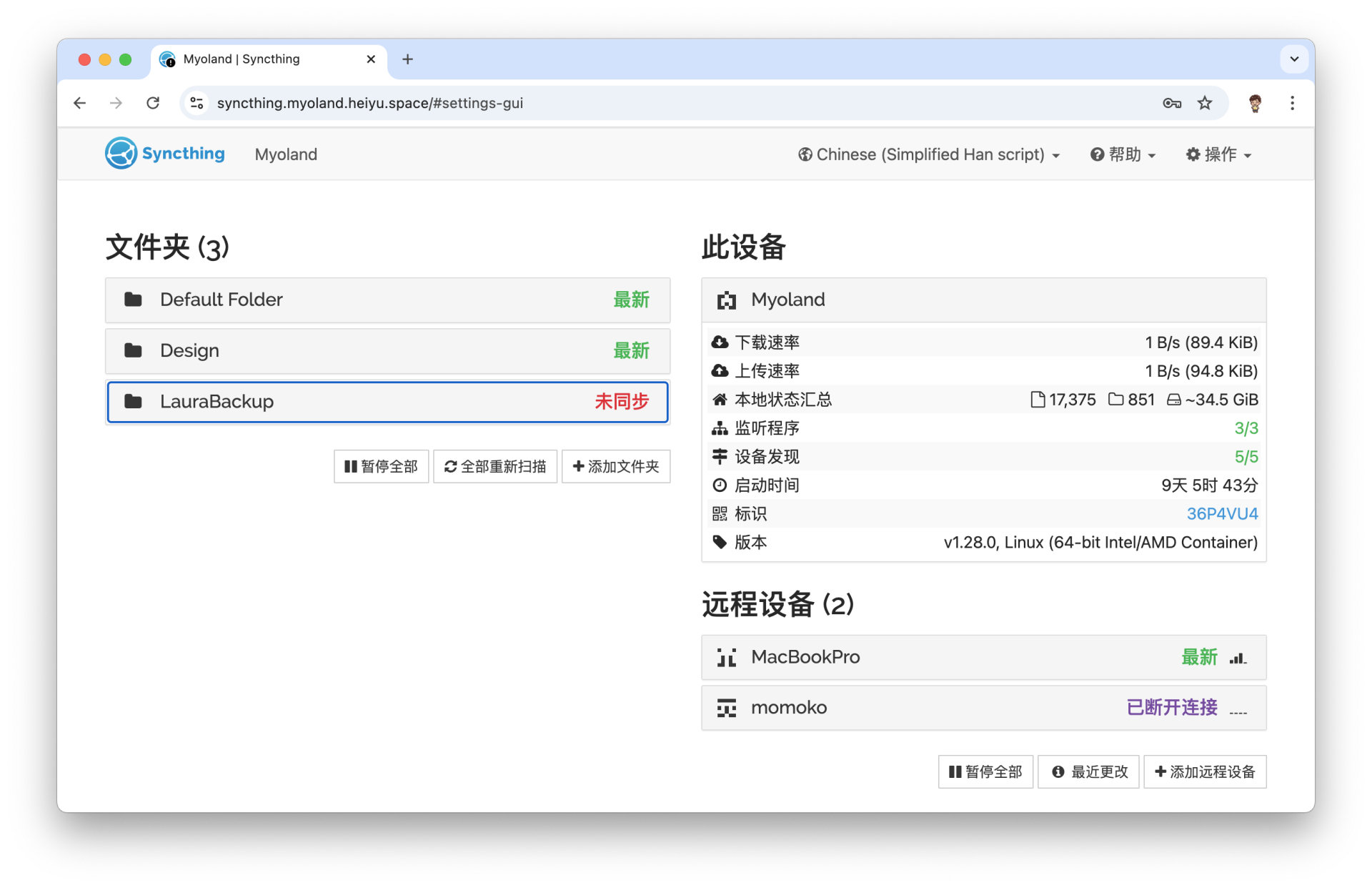Click the Chrome profile avatar icon
Image resolution: width=1372 pixels, height=888 pixels.
pos(1255,103)
